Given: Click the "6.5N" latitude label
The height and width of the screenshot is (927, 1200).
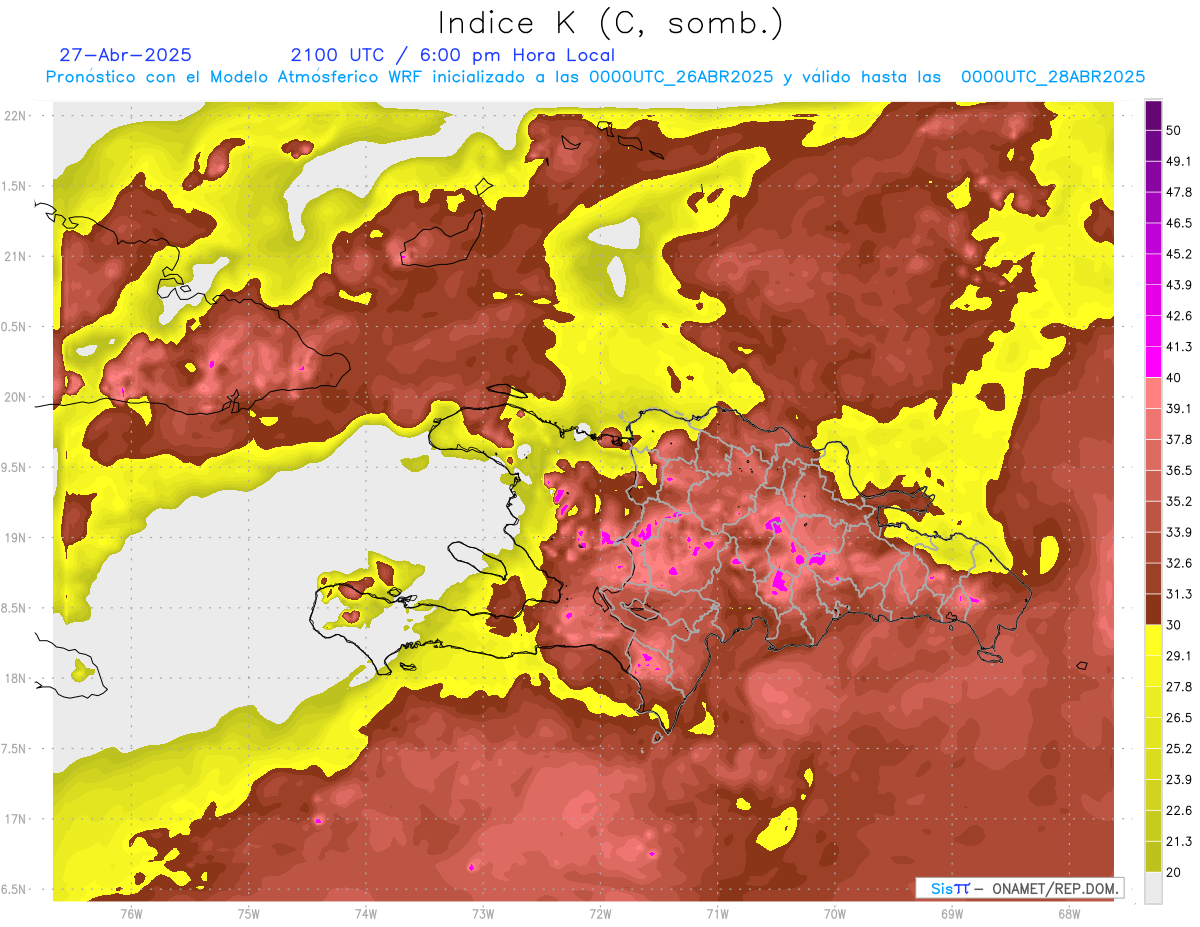Looking at the screenshot, I should 15,890.
